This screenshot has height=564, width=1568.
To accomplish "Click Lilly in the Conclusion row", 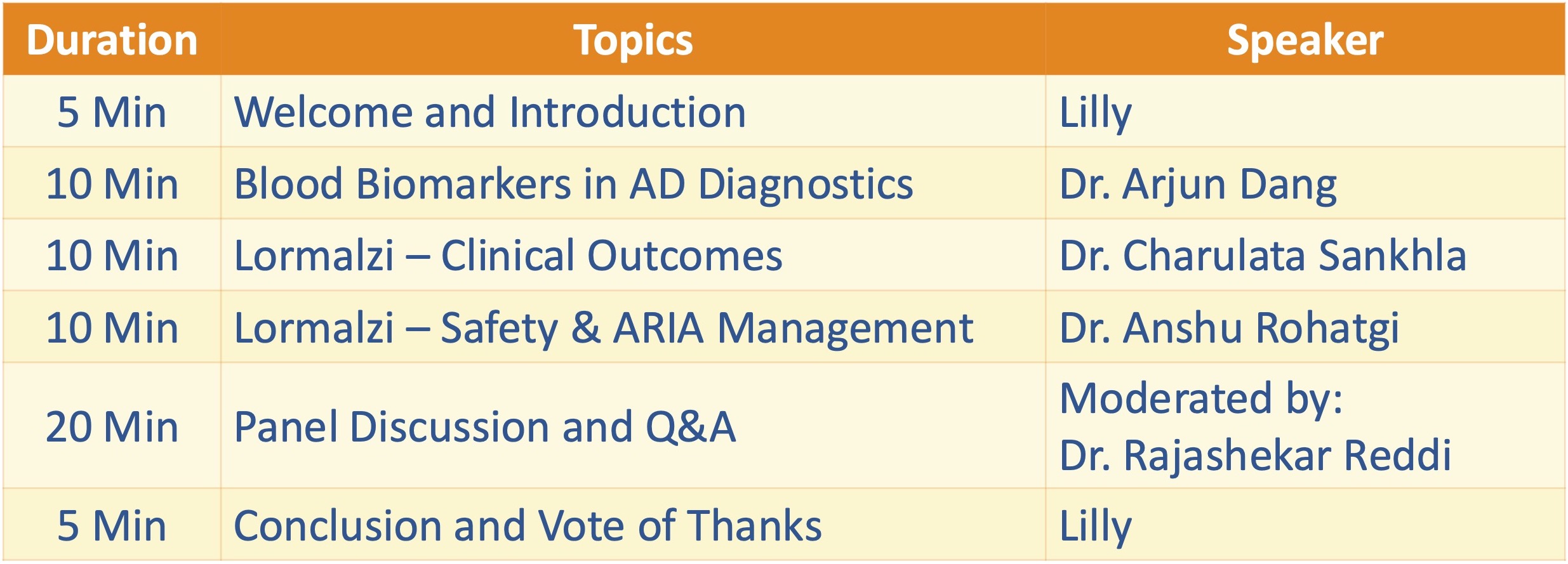I will coord(1096,527).
